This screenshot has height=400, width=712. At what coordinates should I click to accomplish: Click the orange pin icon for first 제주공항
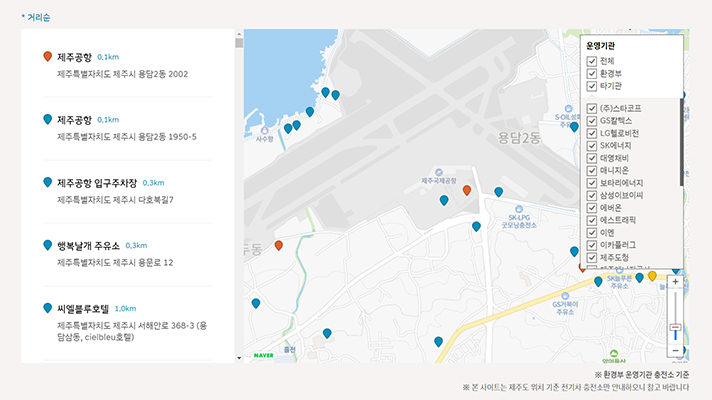pos(47,56)
